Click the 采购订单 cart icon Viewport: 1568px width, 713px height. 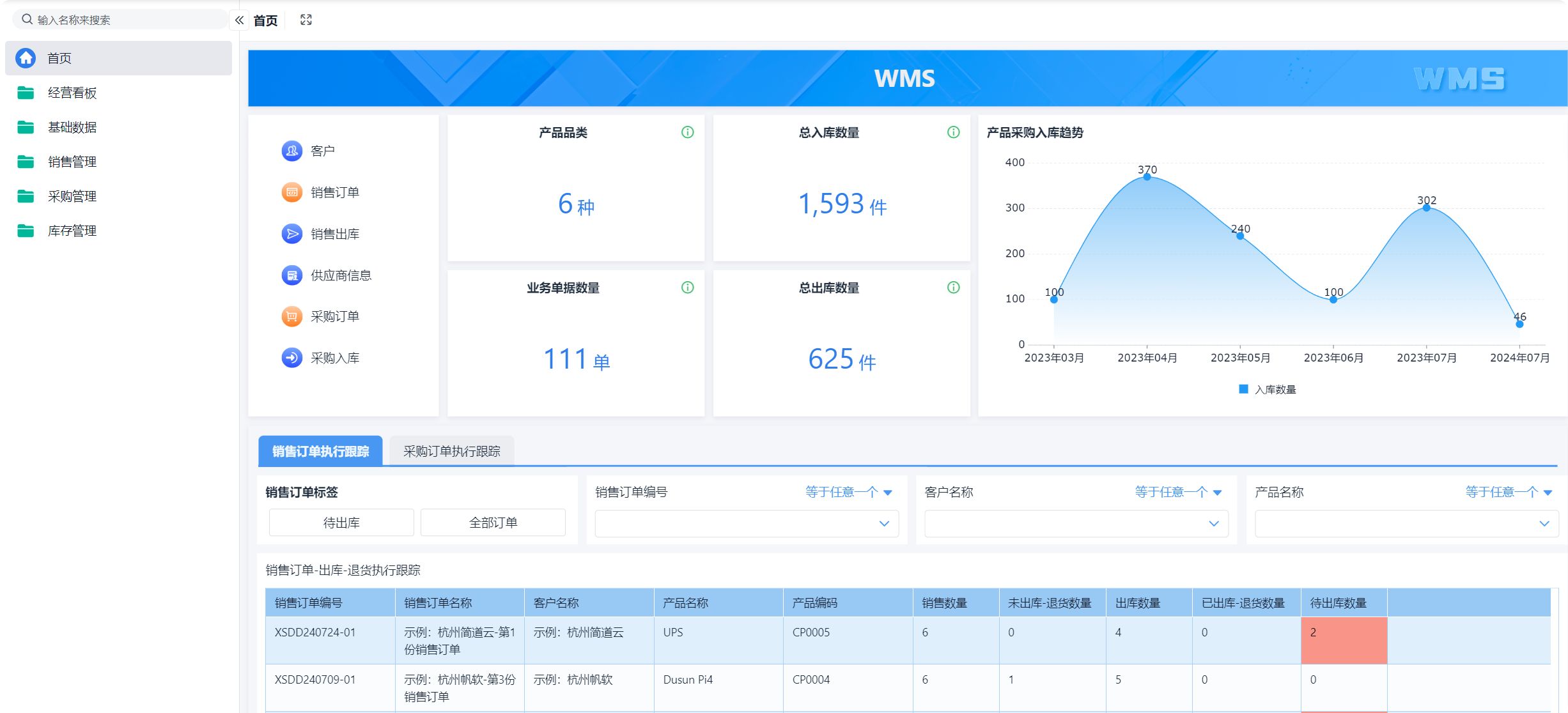[x=291, y=316]
